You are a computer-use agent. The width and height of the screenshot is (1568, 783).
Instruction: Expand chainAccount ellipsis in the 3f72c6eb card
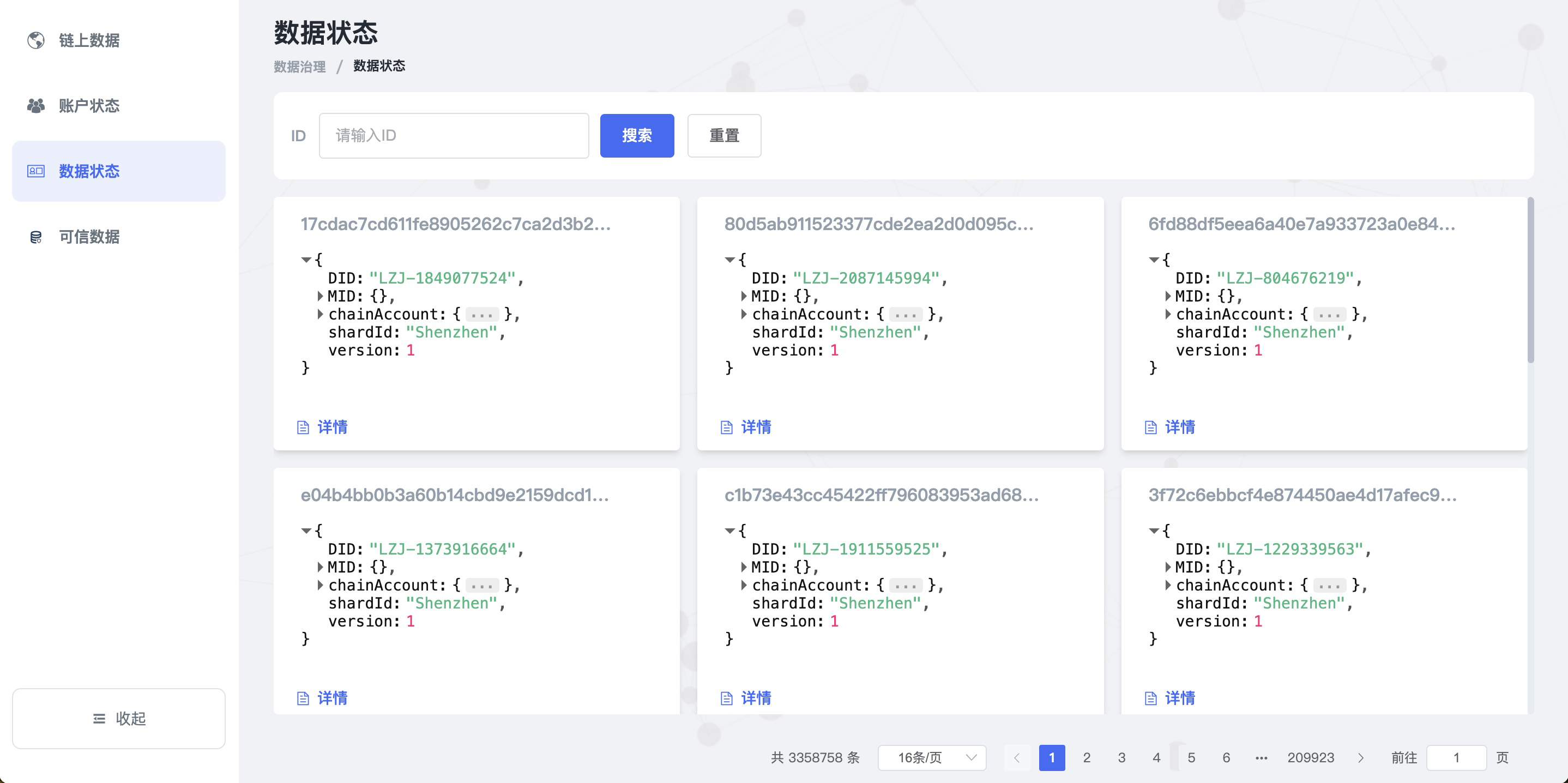[1329, 586]
